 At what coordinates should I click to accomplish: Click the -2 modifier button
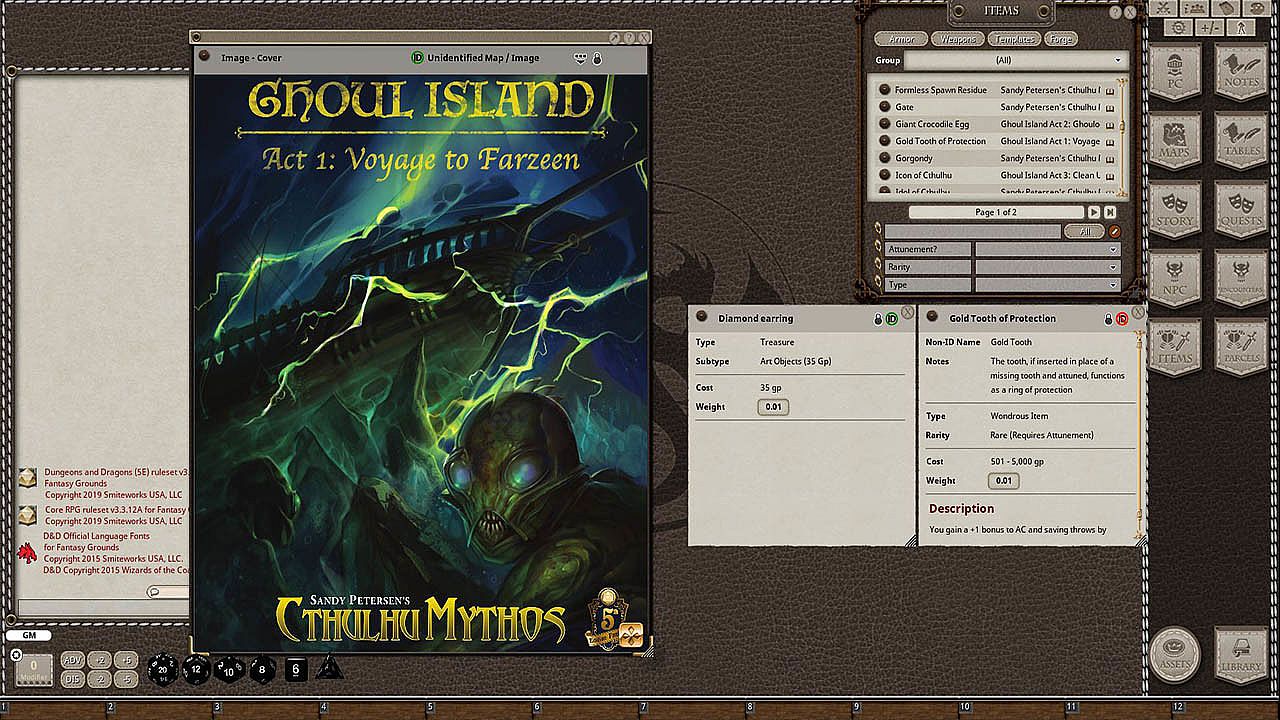pyautogui.click(x=100, y=679)
